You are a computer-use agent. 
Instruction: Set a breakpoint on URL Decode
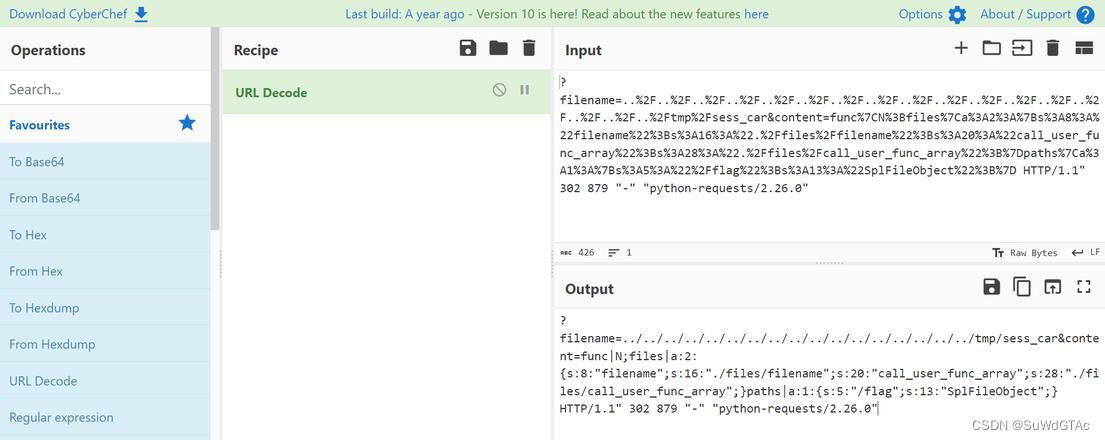coord(524,90)
